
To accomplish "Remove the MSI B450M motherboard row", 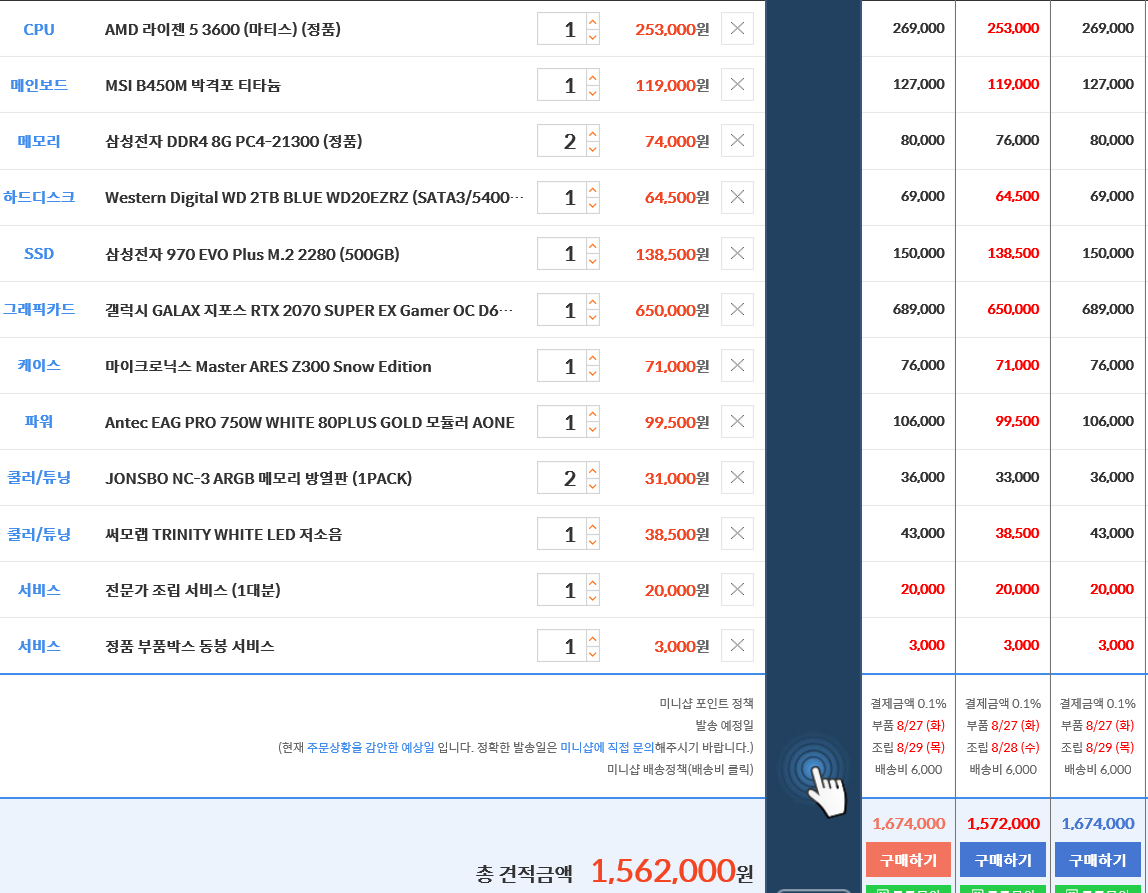I will pos(737,84).
